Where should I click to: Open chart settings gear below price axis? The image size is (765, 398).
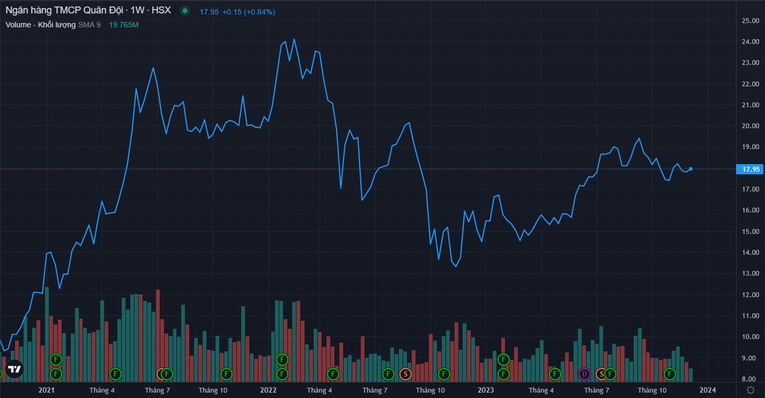click(750, 390)
